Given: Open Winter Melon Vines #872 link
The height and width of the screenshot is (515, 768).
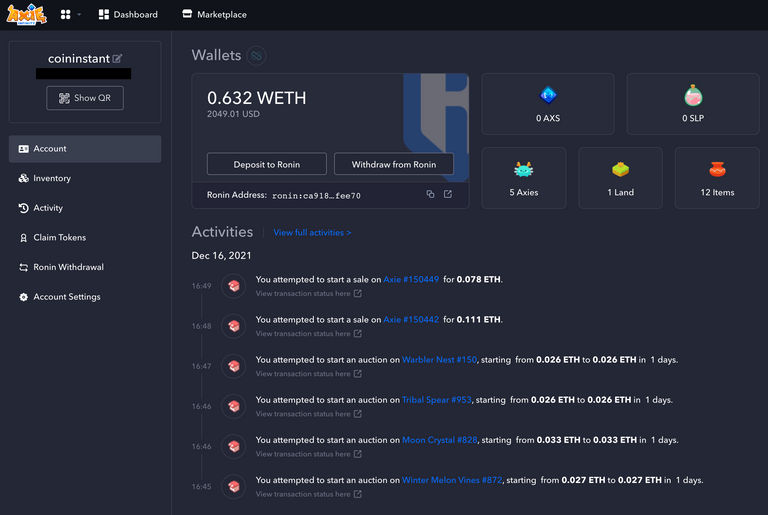Looking at the screenshot, I should (452, 480).
